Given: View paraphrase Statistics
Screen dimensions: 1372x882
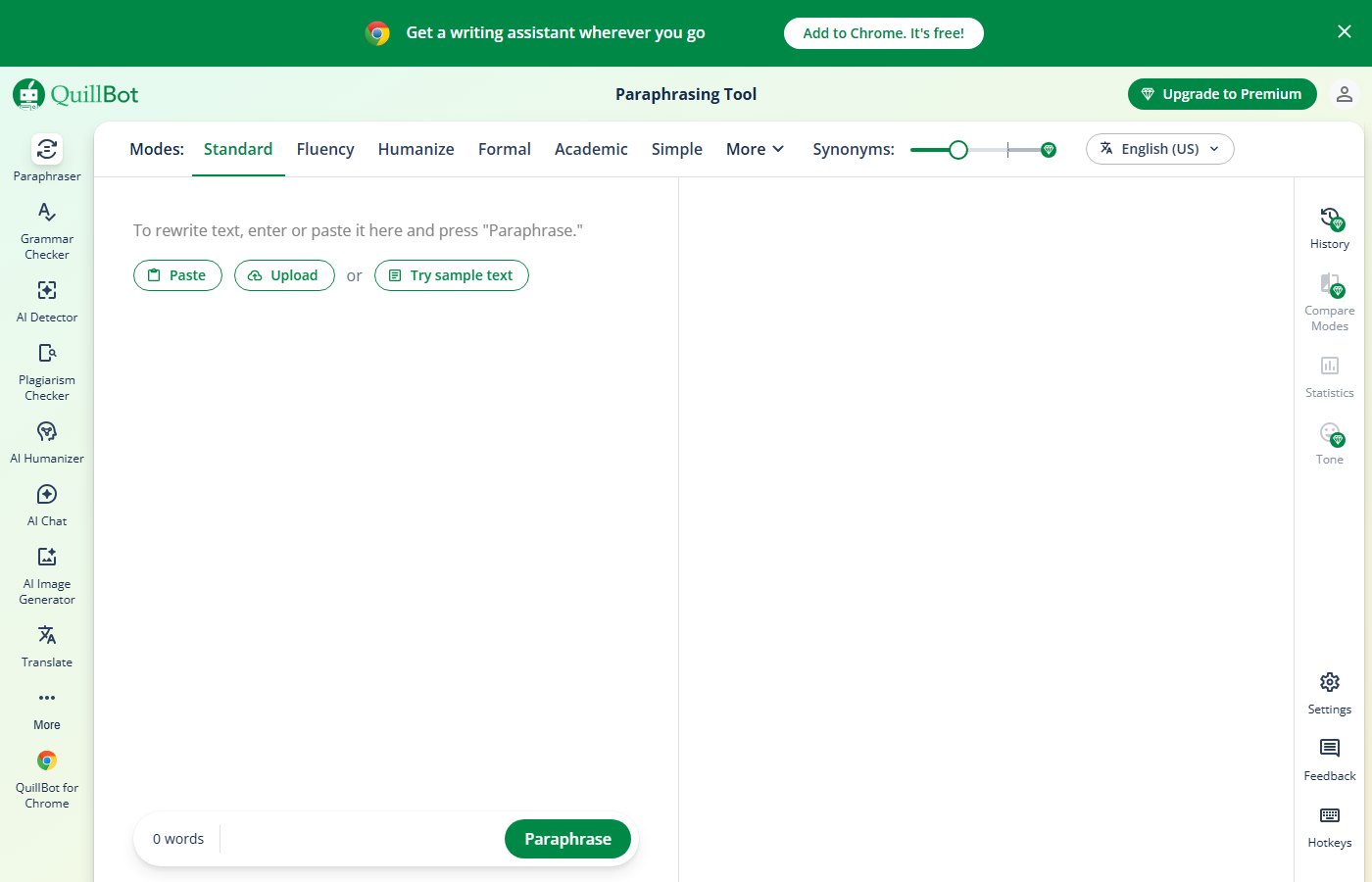Looking at the screenshot, I should (x=1329, y=375).
